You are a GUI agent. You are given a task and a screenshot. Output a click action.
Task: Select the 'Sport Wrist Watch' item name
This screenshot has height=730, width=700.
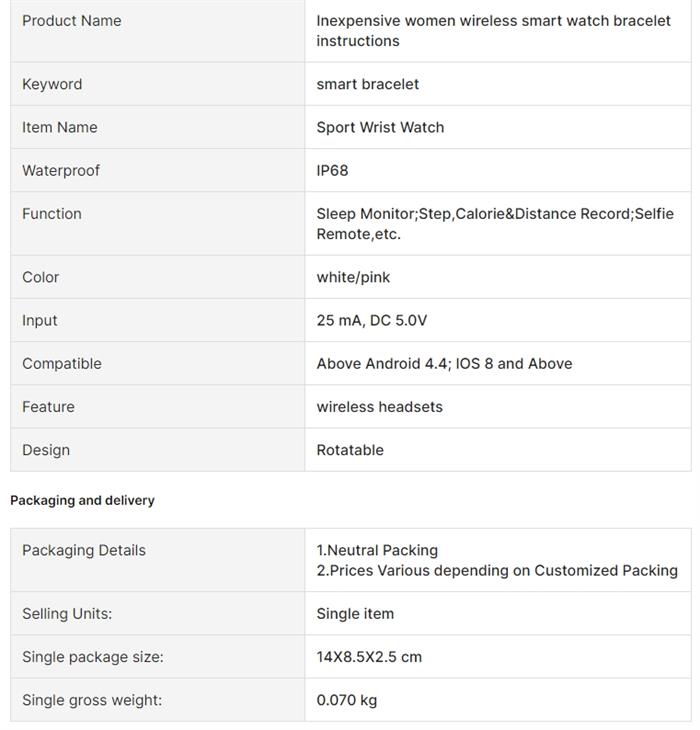(380, 127)
